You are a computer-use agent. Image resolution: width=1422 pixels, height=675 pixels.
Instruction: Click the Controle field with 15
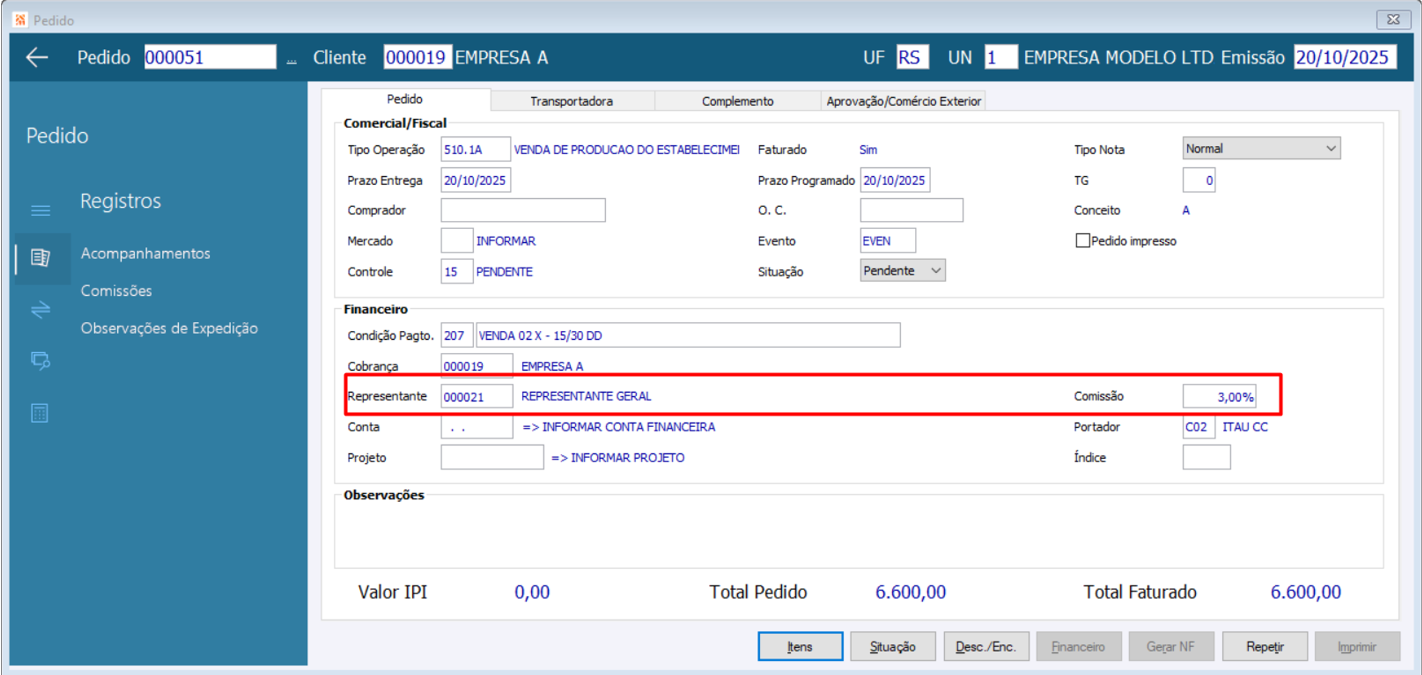[x=457, y=272]
